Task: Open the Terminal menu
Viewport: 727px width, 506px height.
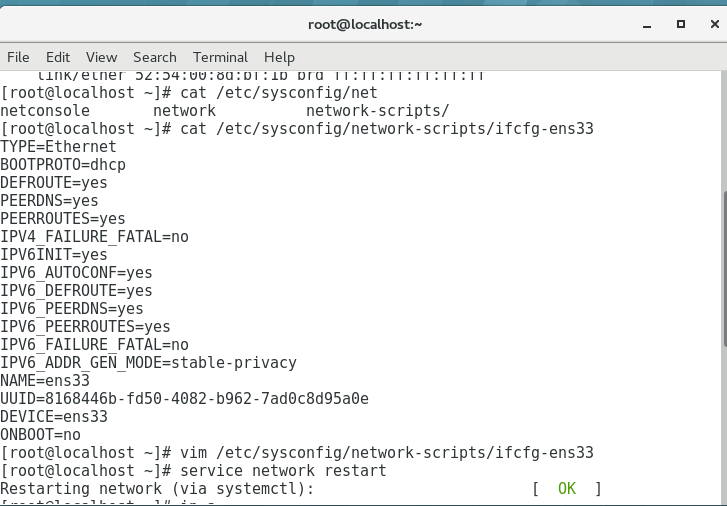Action: click(x=220, y=57)
